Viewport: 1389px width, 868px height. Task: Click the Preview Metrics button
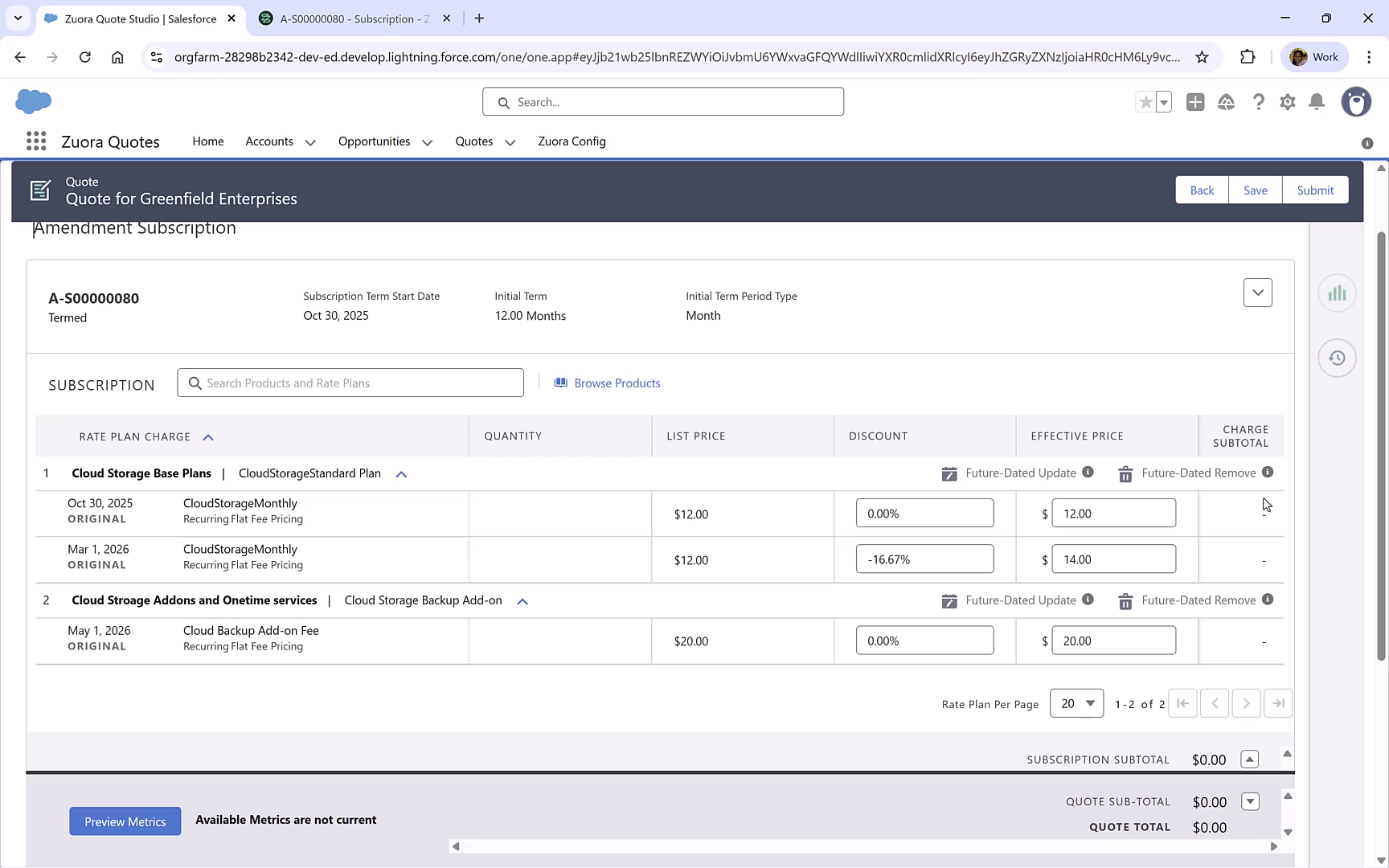point(125,821)
